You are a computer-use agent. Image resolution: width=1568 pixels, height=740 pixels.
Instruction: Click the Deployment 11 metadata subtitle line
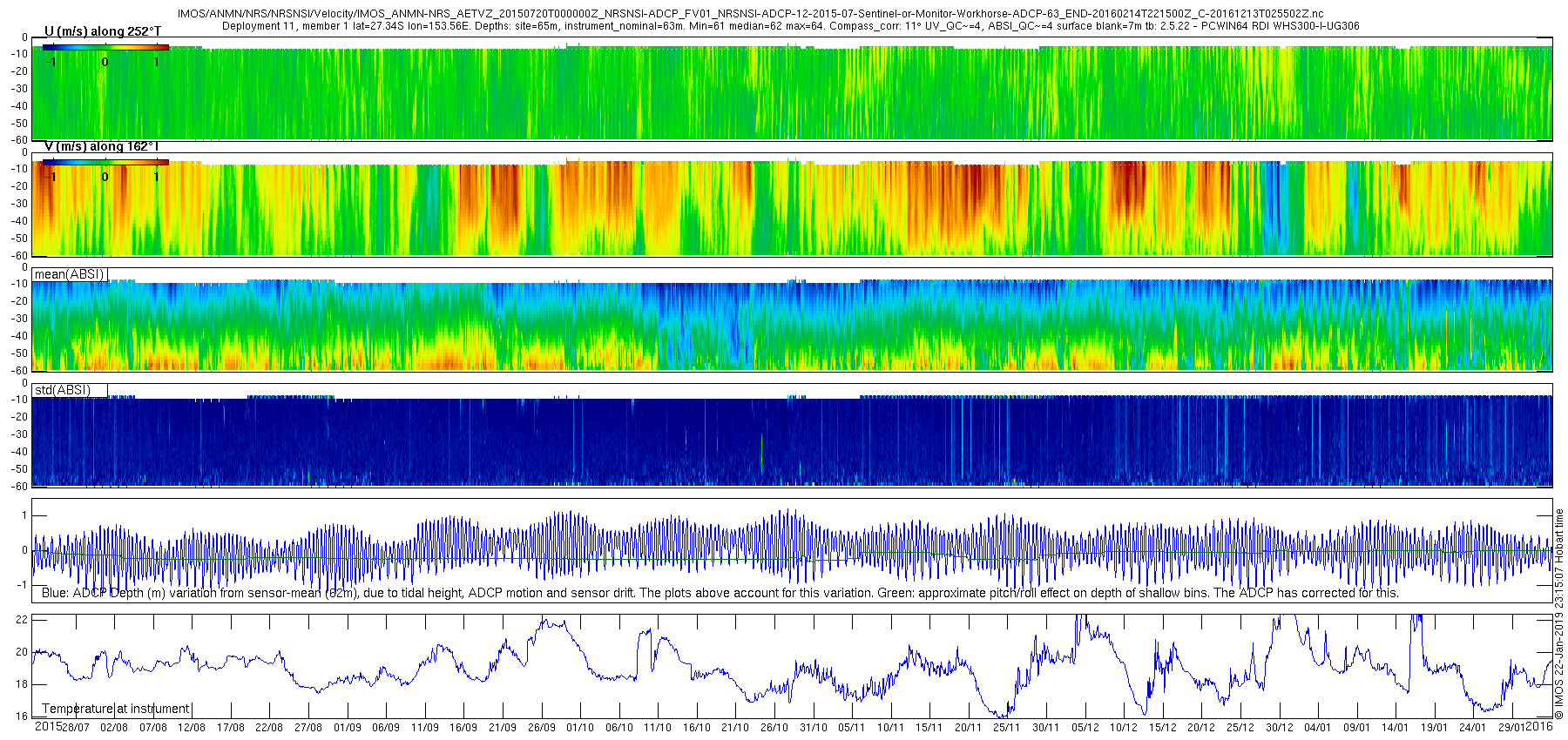[790, 26]
